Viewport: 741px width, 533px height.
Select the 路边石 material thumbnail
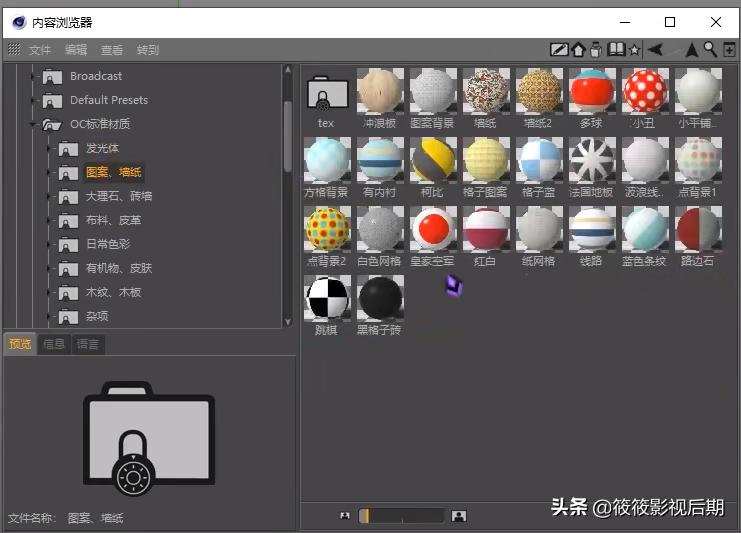coord(698,229)
